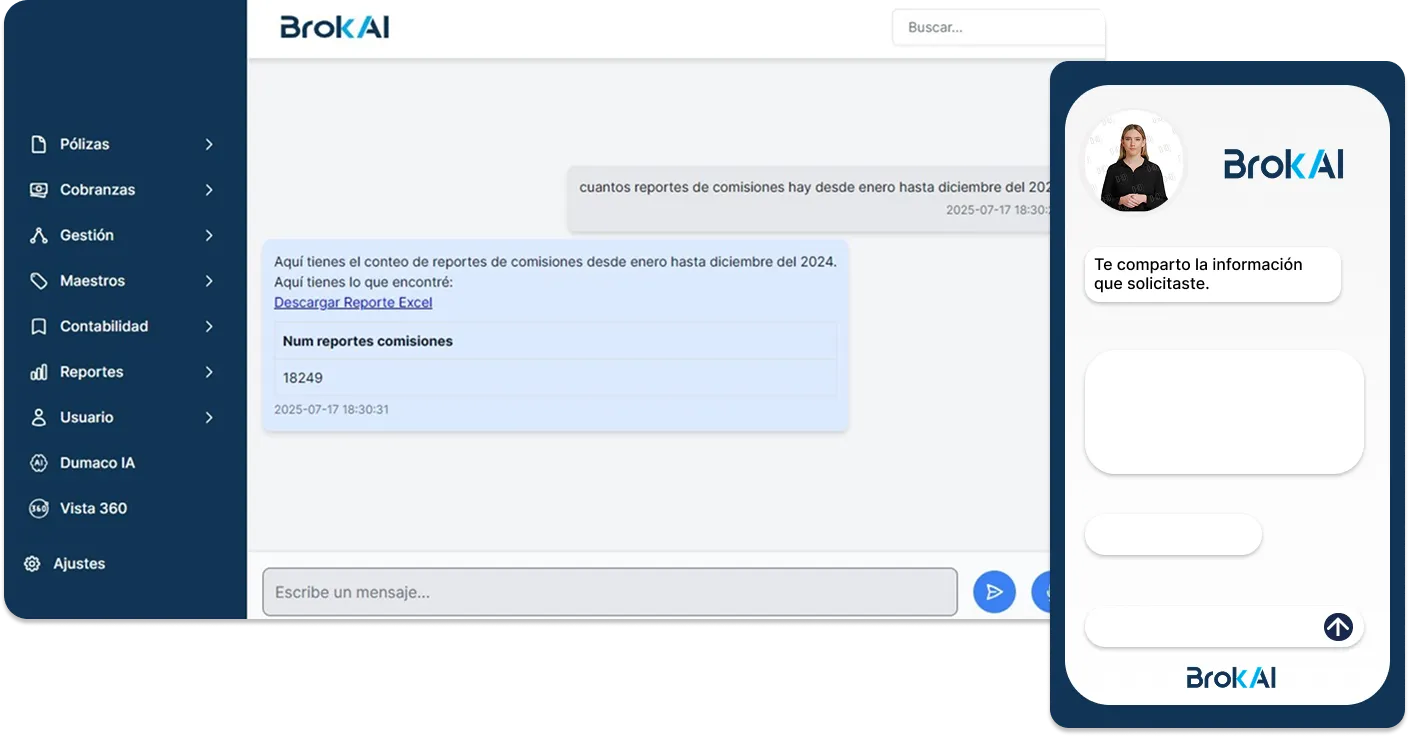Open the Gestión network icon
The width and height of the screenshot is (1409, 736).
37,235
